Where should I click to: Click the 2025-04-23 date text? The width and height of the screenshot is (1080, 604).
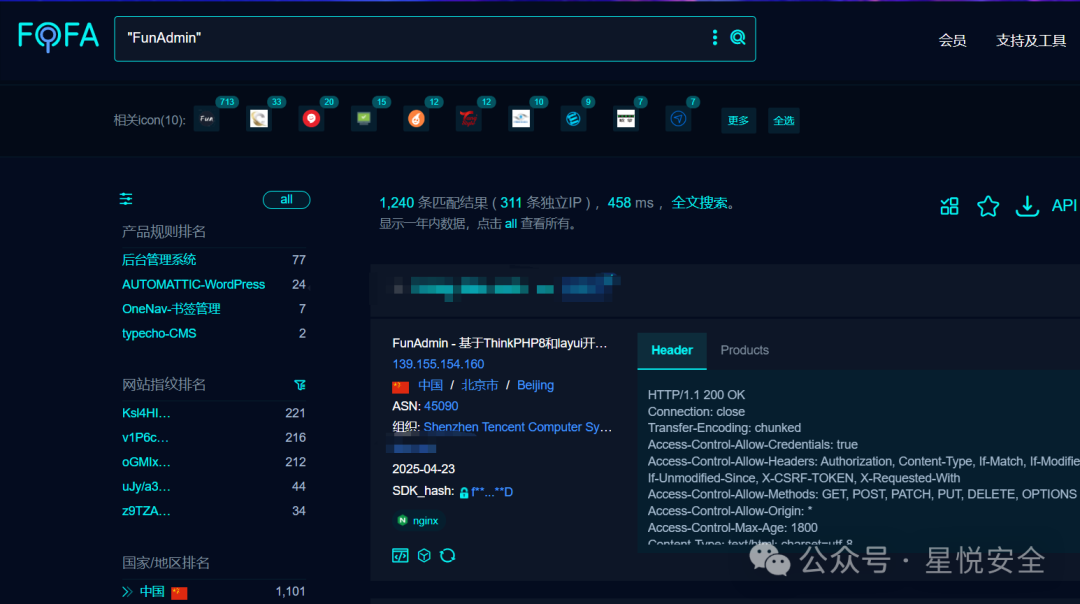tap(424, 469)
